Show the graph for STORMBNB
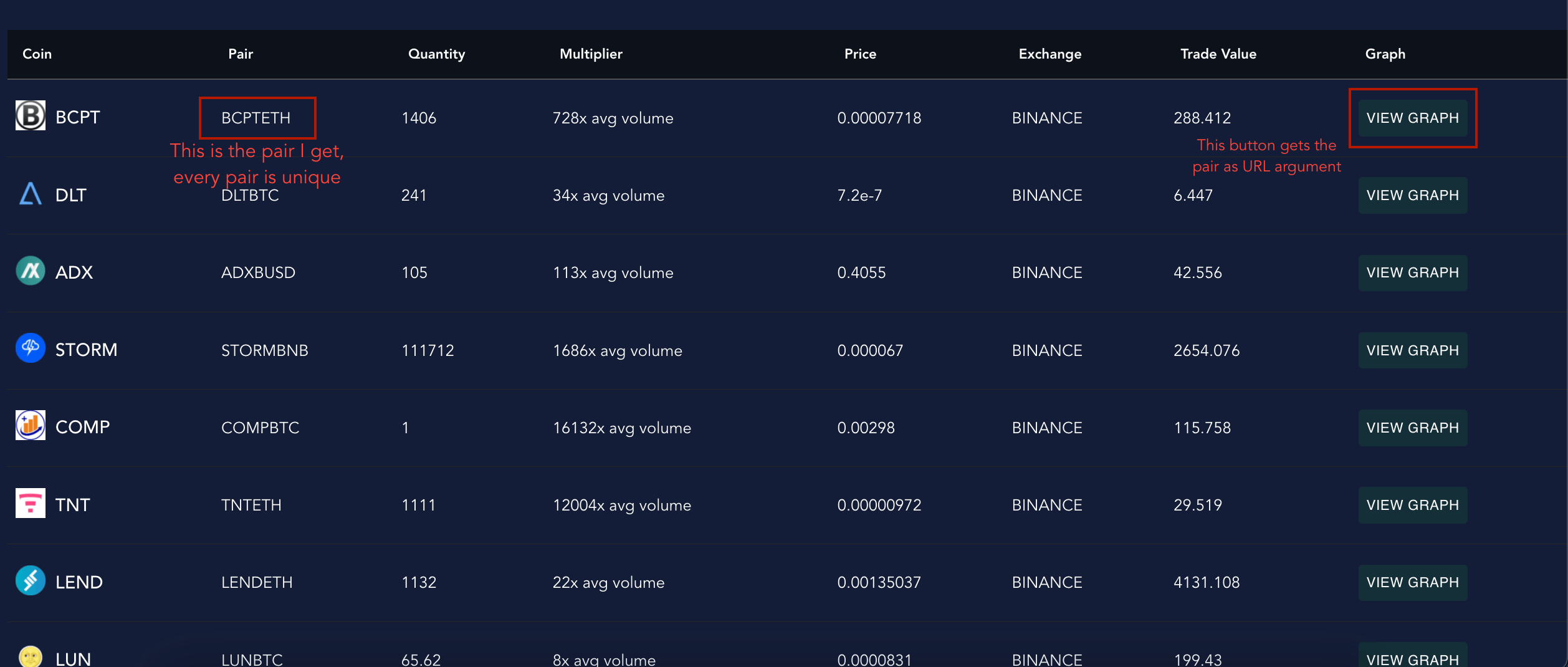 point(1413,350)
